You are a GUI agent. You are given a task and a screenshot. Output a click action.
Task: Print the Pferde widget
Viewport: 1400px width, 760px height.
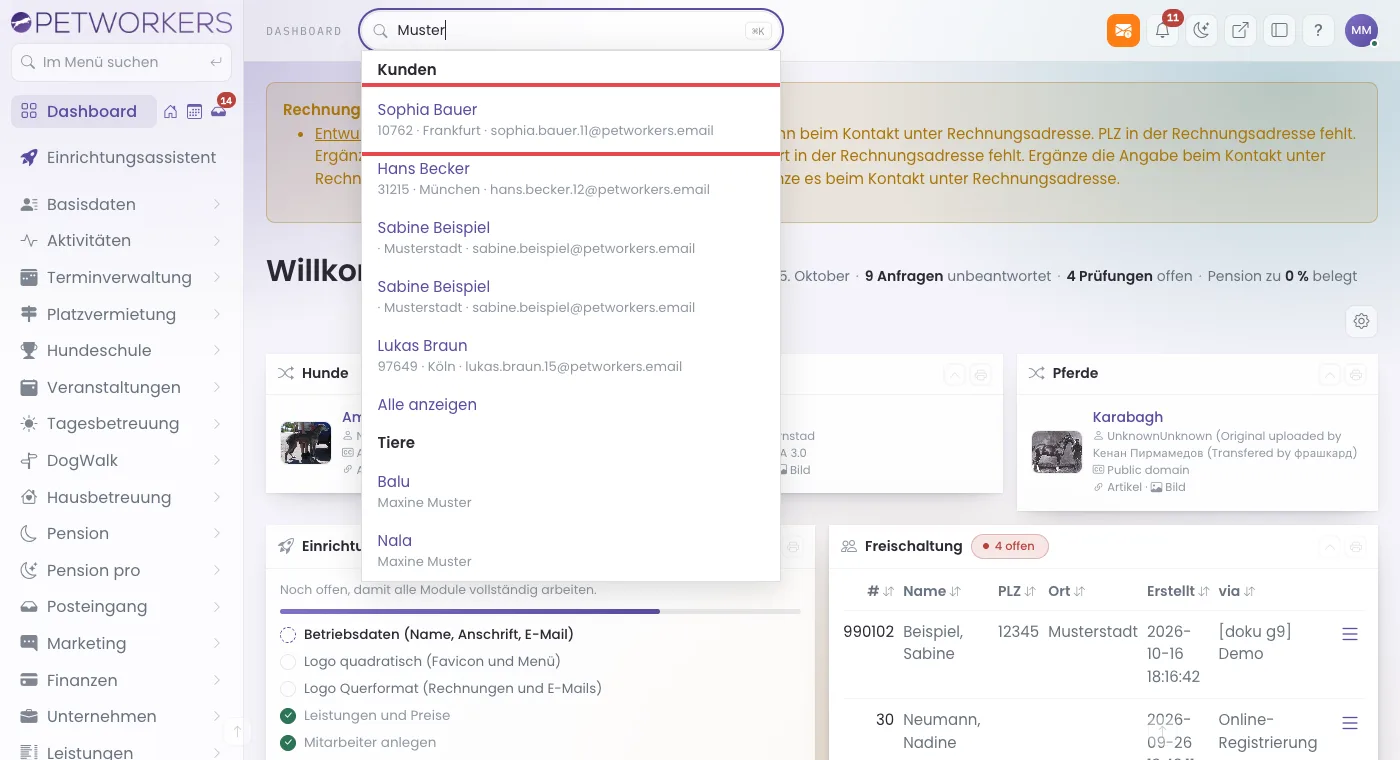click(x=1356, y=375)
